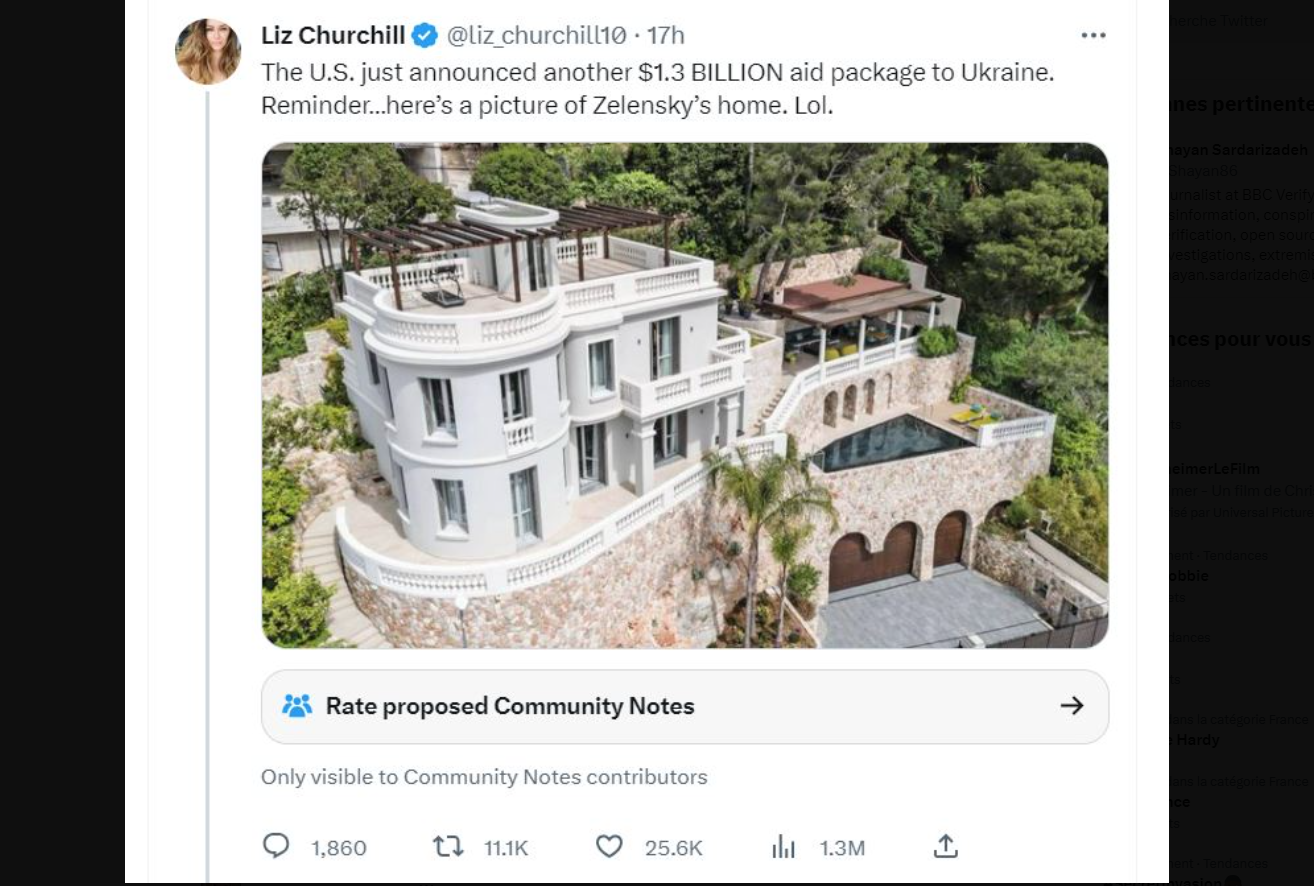Select Rate proposed Community Notes
This screenshot has width=1314, height=886.
click(510, 706)
